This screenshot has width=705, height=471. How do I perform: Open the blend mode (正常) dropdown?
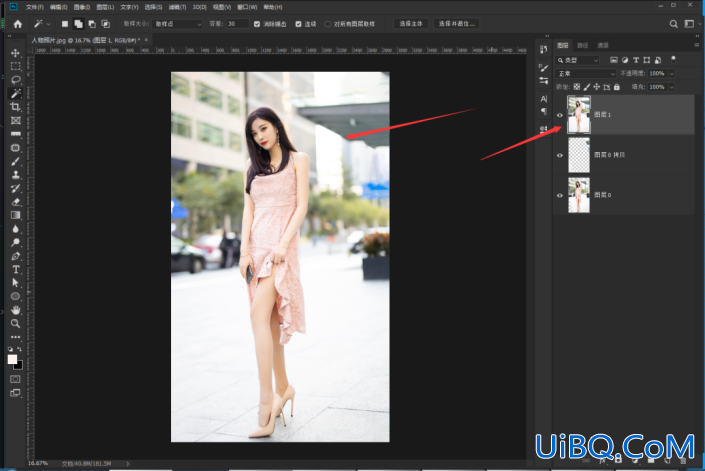[585, 73]
